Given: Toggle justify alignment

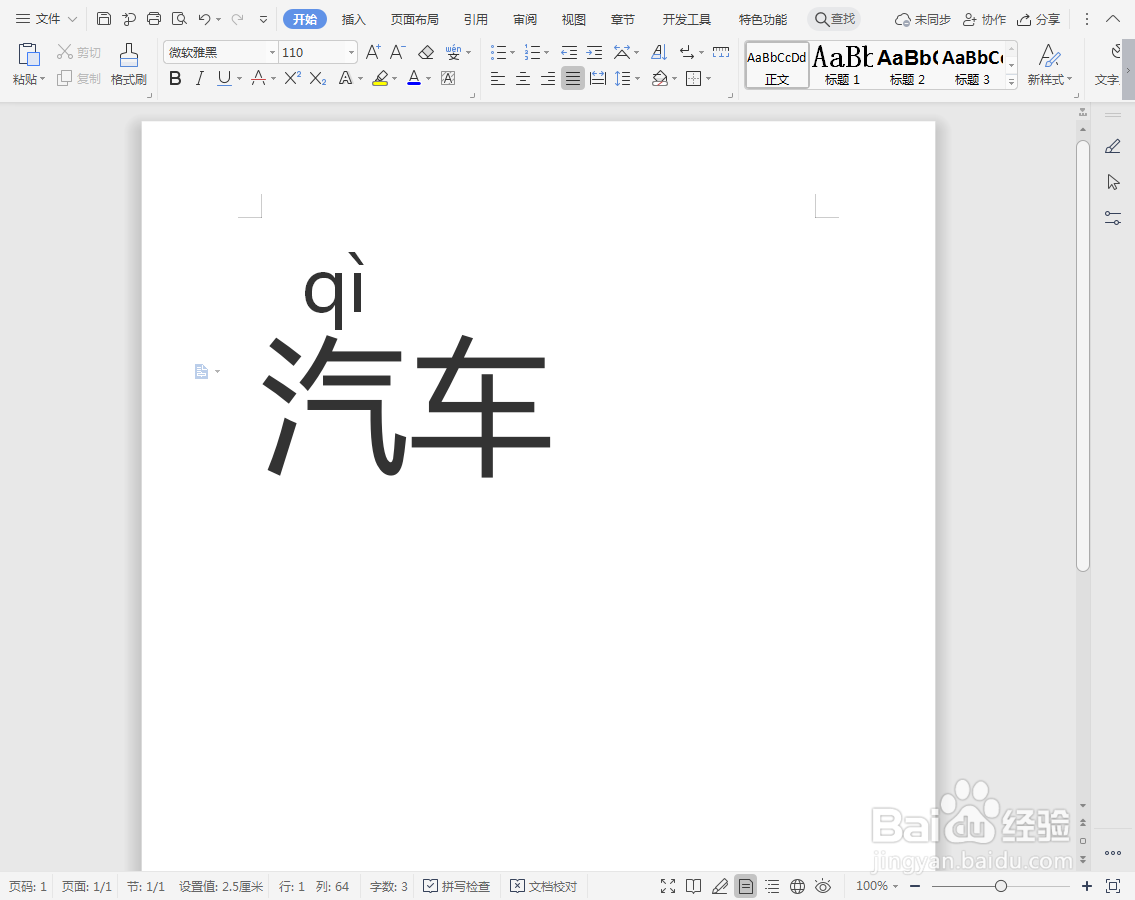Looking at the screenshot, I should coord(573,78).
